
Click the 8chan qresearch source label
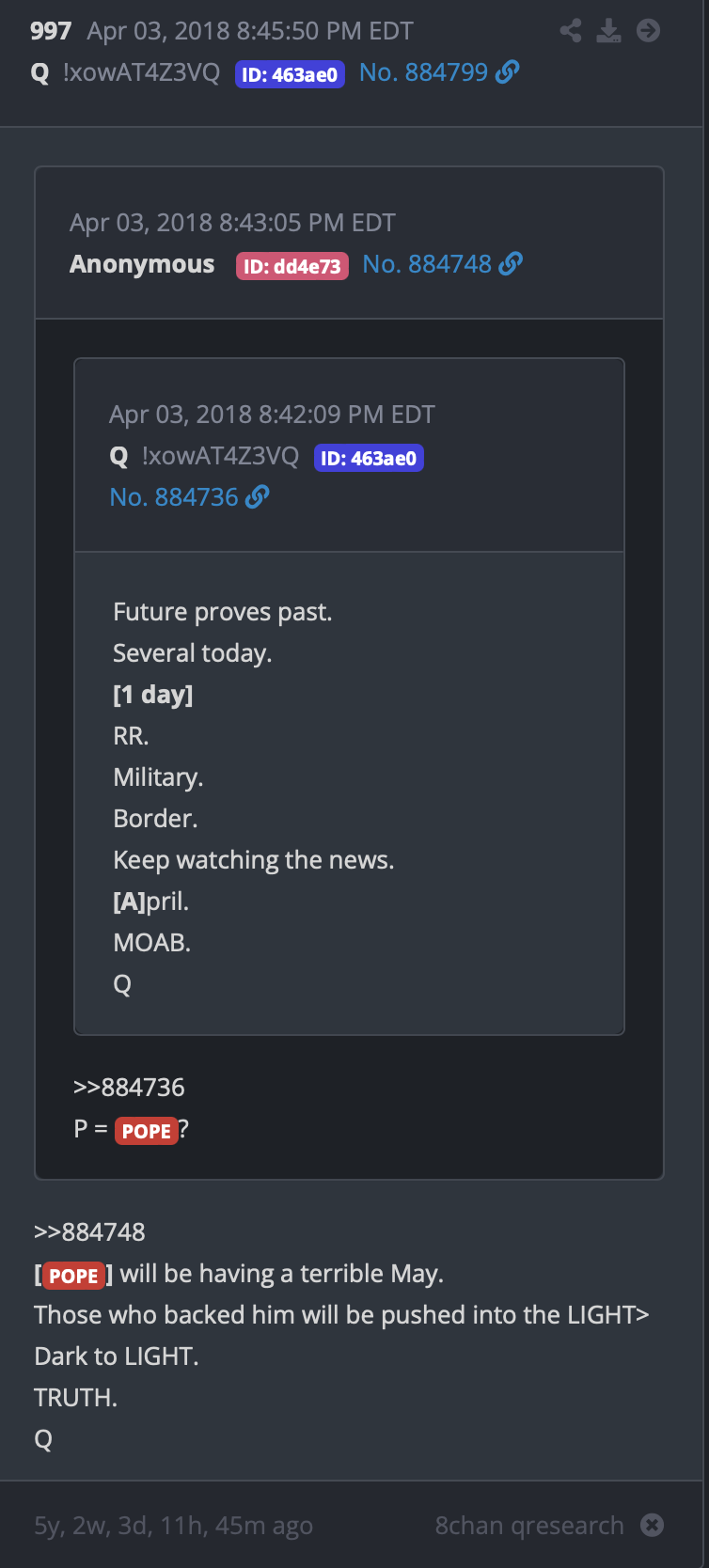point(529,1525)
